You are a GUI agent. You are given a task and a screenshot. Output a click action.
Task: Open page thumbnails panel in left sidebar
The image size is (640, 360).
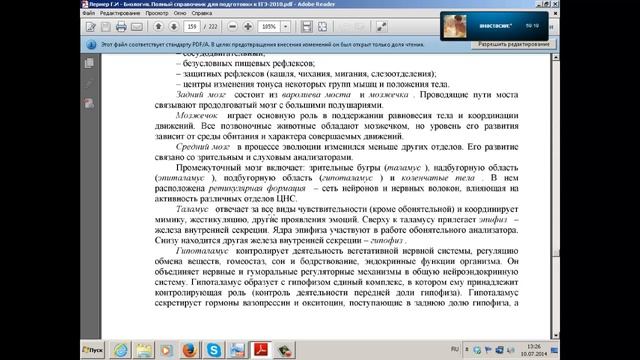[89, 63]
